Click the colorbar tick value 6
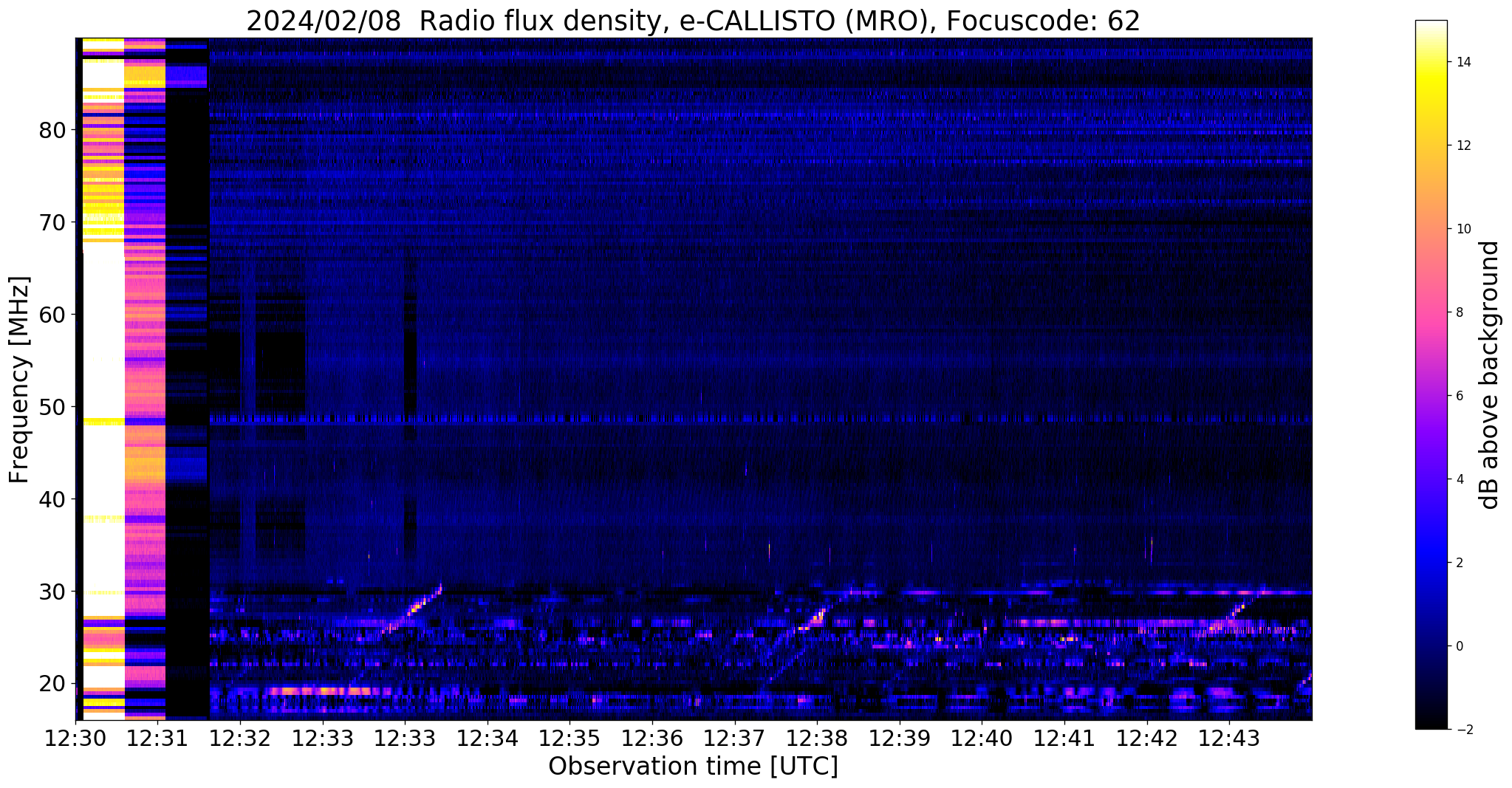The width and height of the screenshot is (1512, 788). tap(1459, 397)
